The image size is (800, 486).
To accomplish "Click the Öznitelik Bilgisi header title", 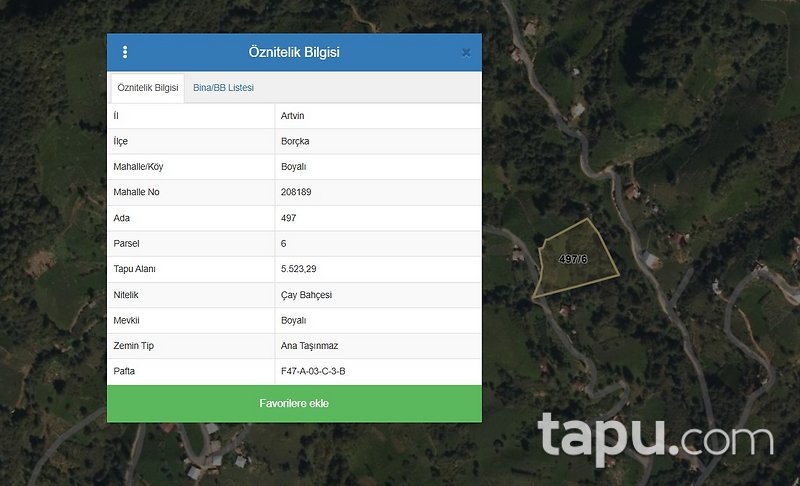I will [294, 52].
